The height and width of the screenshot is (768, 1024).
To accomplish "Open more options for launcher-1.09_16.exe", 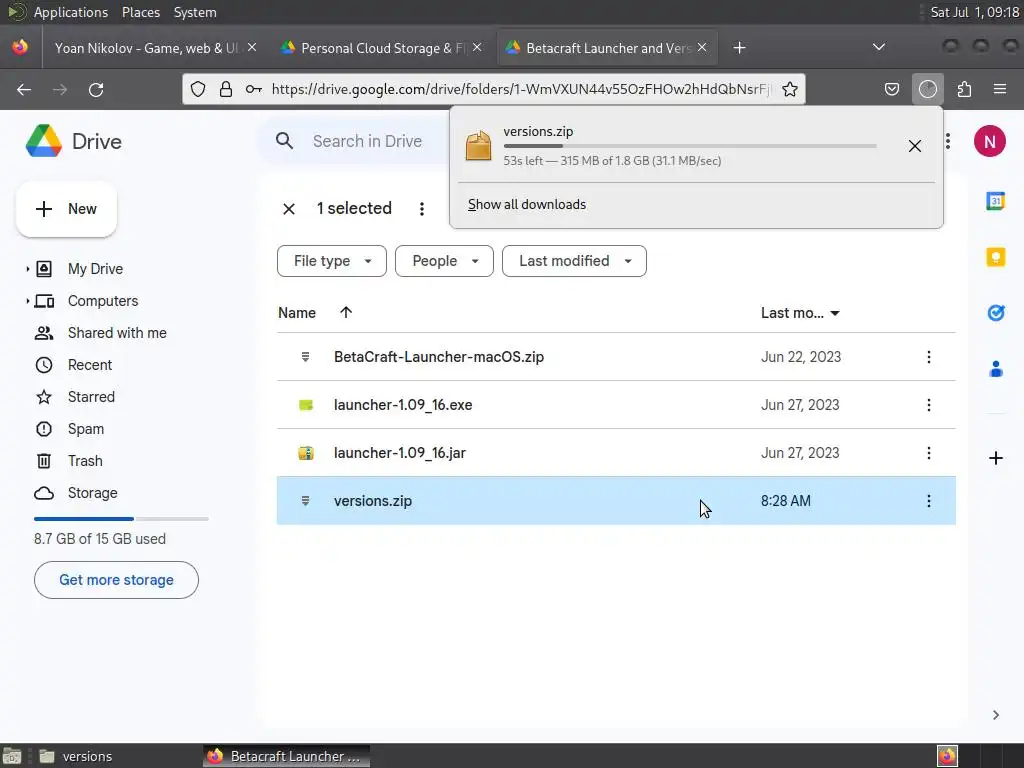I will click(x=929, y=405).
